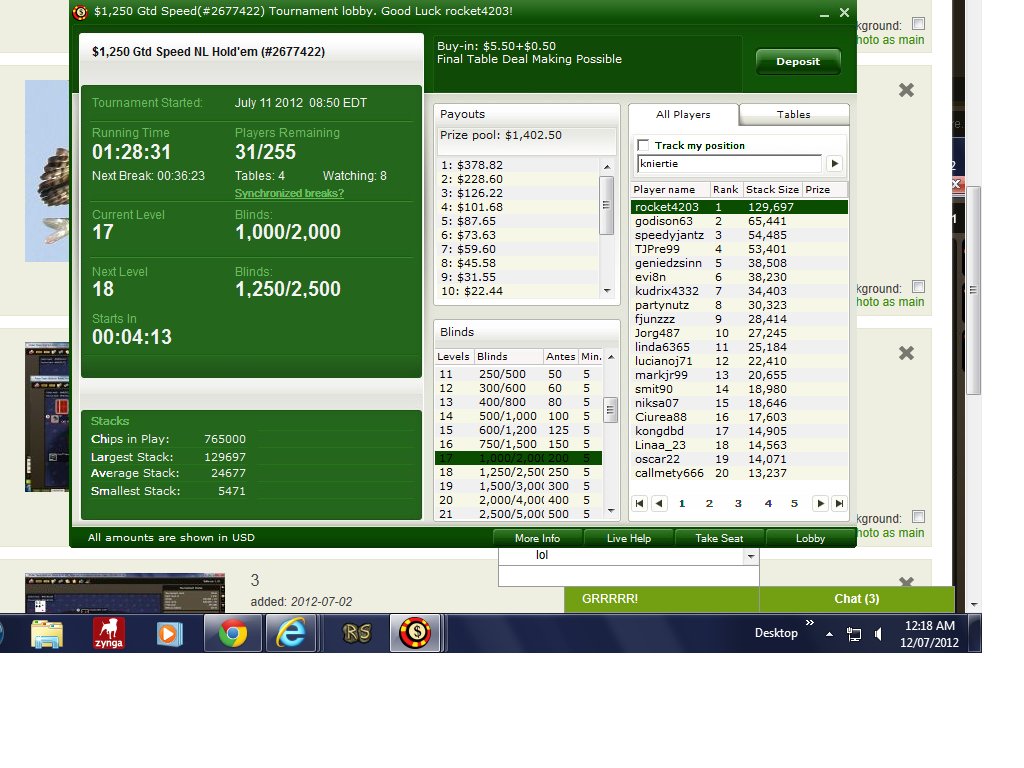The width and height of the screenshot is (1024, 768).
Task: Tick the bottom background checkbox on the webpage
Action: coord(918,517)
